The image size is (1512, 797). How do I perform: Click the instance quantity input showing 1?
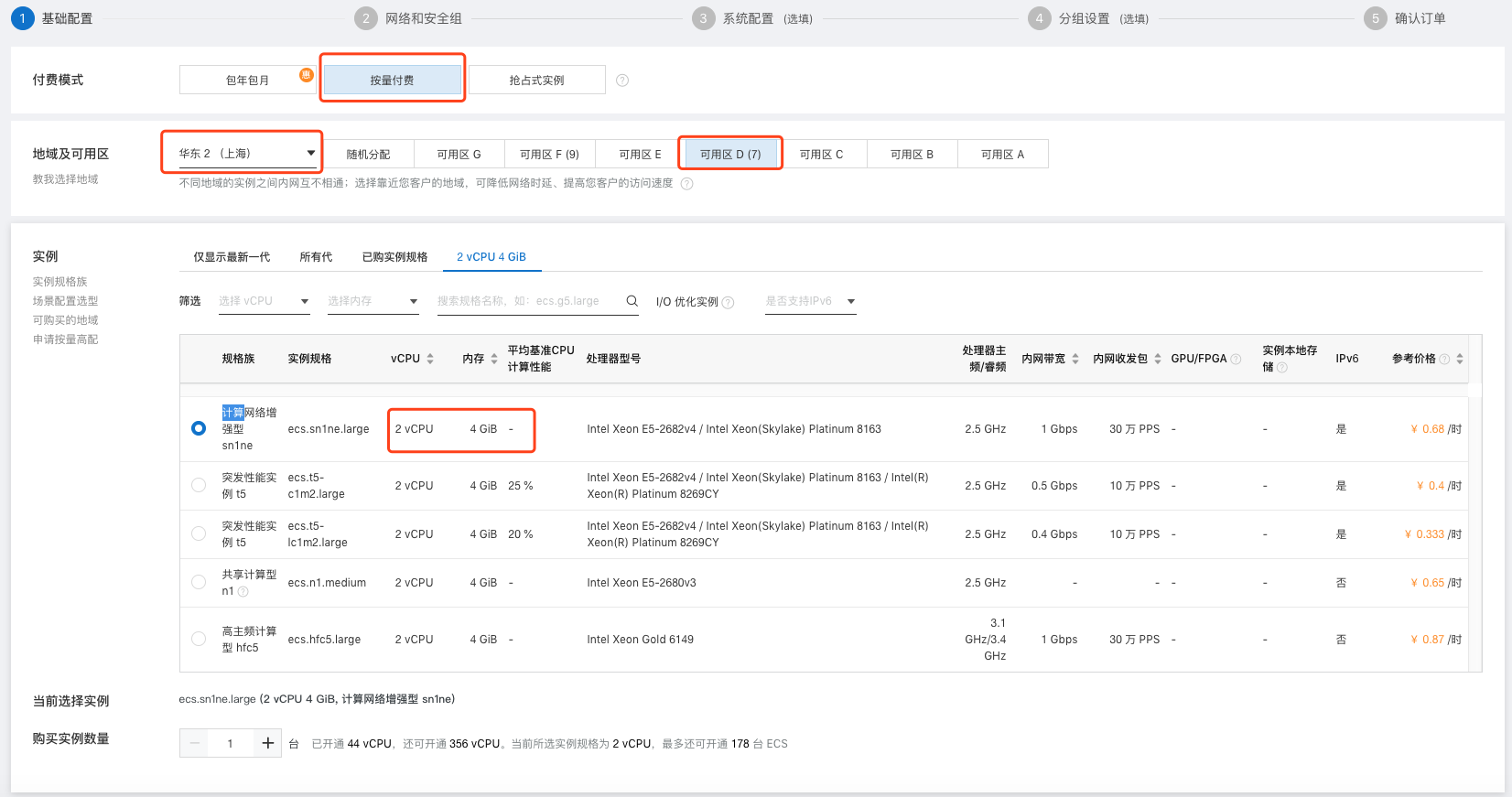231,743
